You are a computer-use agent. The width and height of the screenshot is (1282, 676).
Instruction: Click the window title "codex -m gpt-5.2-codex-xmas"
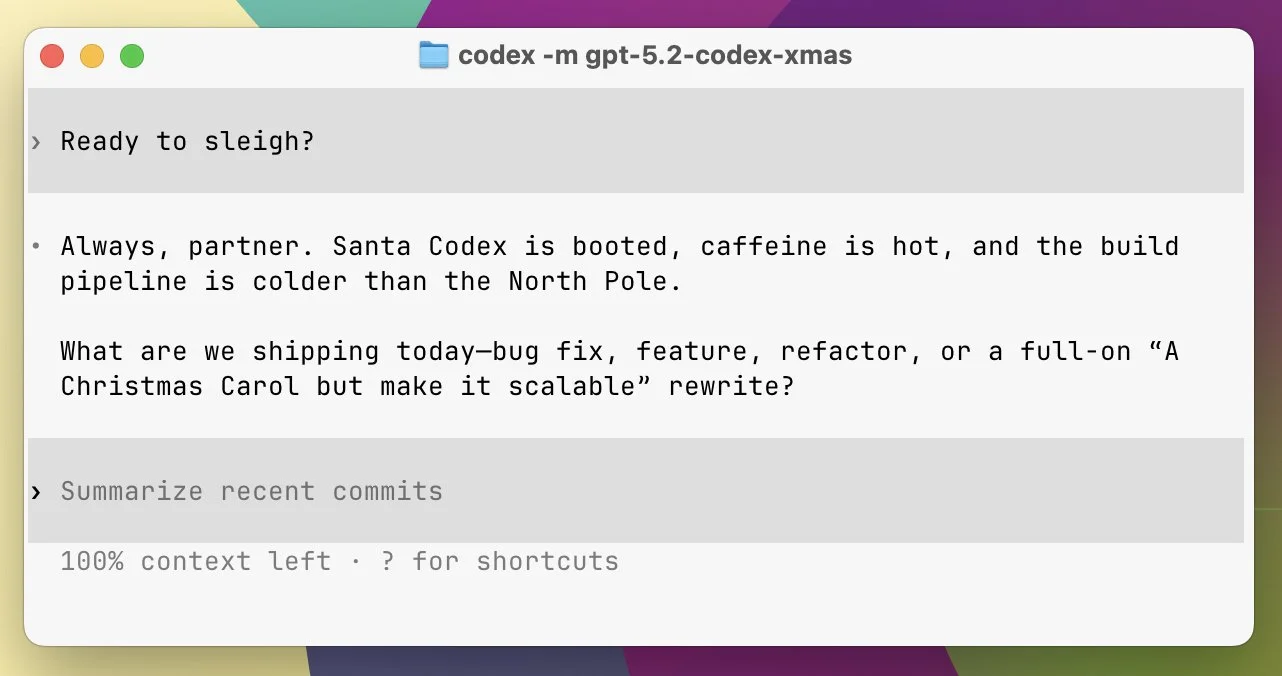654,55
